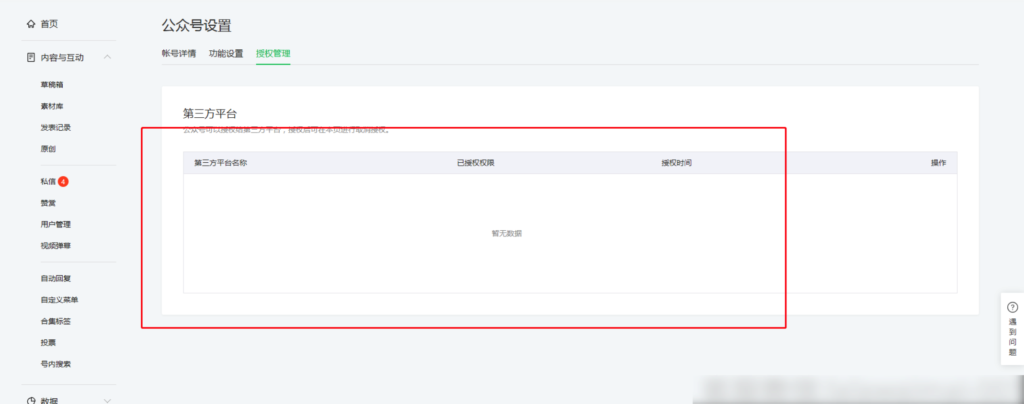Open the 原创 sidebar item

pyautogui.click(x=48, y=148)
